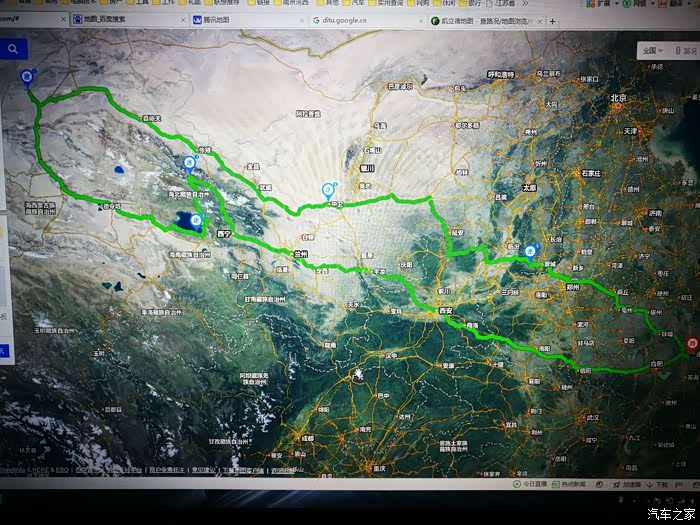The height and width of the screenshot is (525, 700).
Task: Click the 中卫 city label
Action: pyautogui.click(x=338, y=204)
